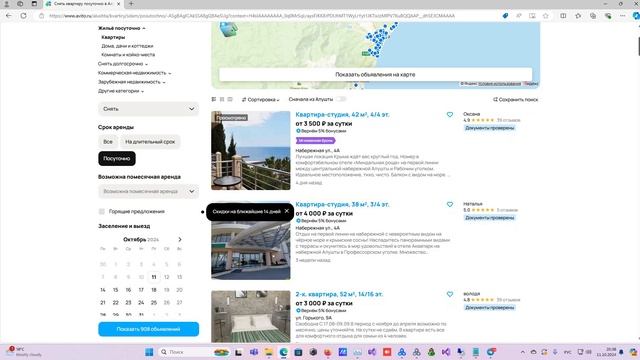
Task: Select 'На длительный срок' rental option
Action: pyautogui.click(x=150, y=142)
